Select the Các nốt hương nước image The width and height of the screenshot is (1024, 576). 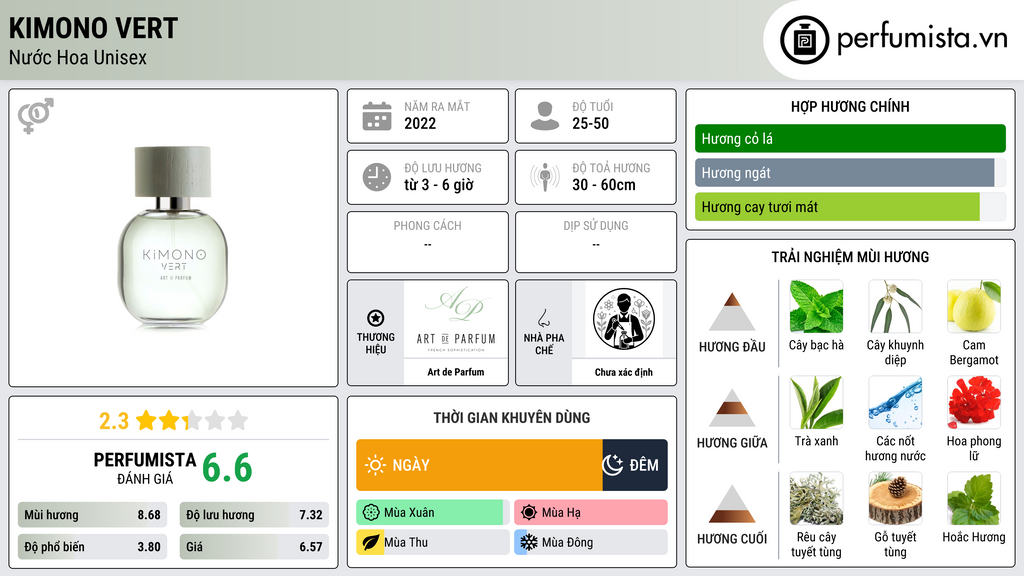click(x=895, y=403)
